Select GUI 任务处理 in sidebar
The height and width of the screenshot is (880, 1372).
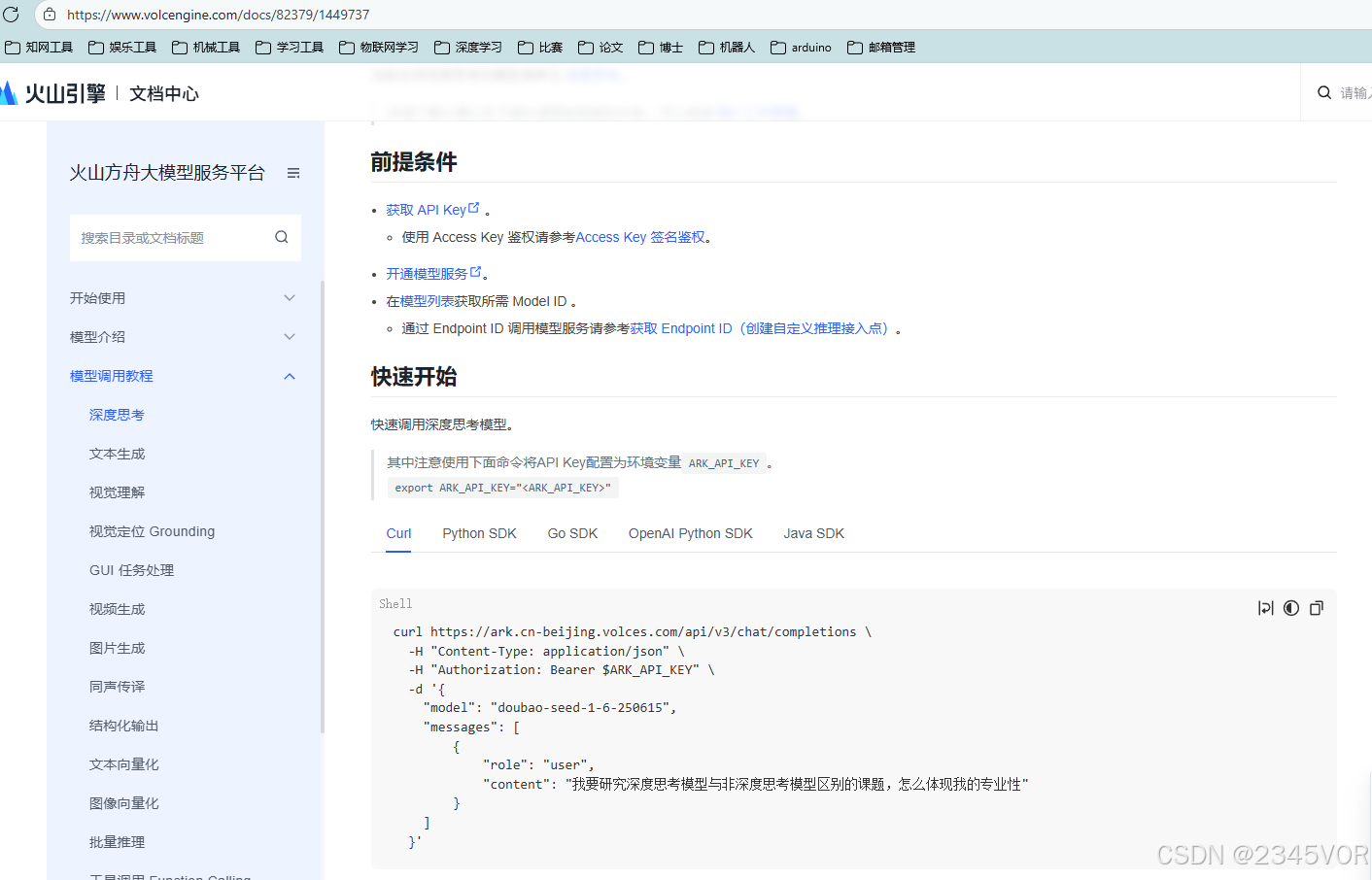(131, 570)
